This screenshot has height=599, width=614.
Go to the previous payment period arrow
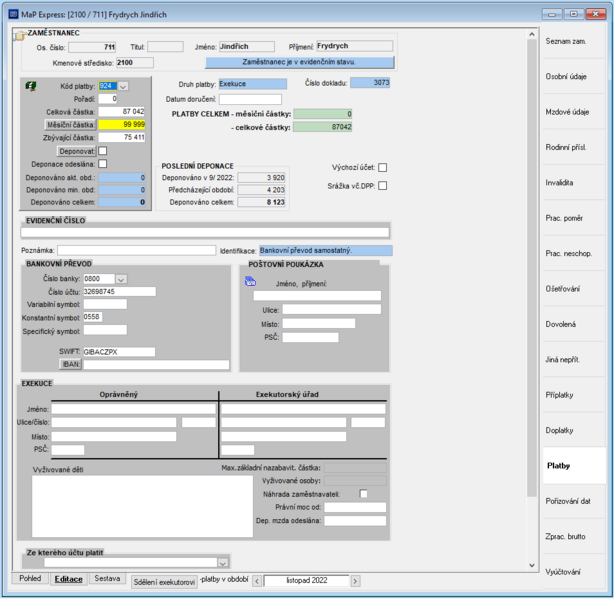pos(257,581)
